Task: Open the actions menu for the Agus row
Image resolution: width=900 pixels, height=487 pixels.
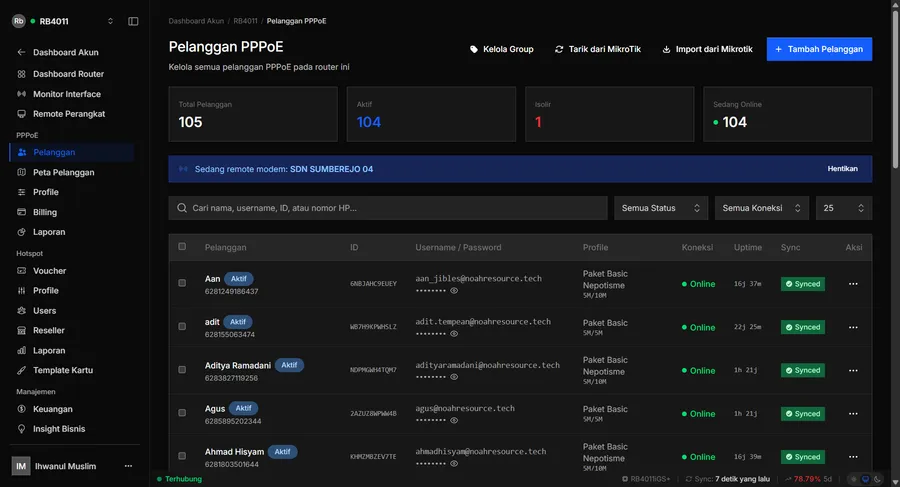Action: (853, 413)
